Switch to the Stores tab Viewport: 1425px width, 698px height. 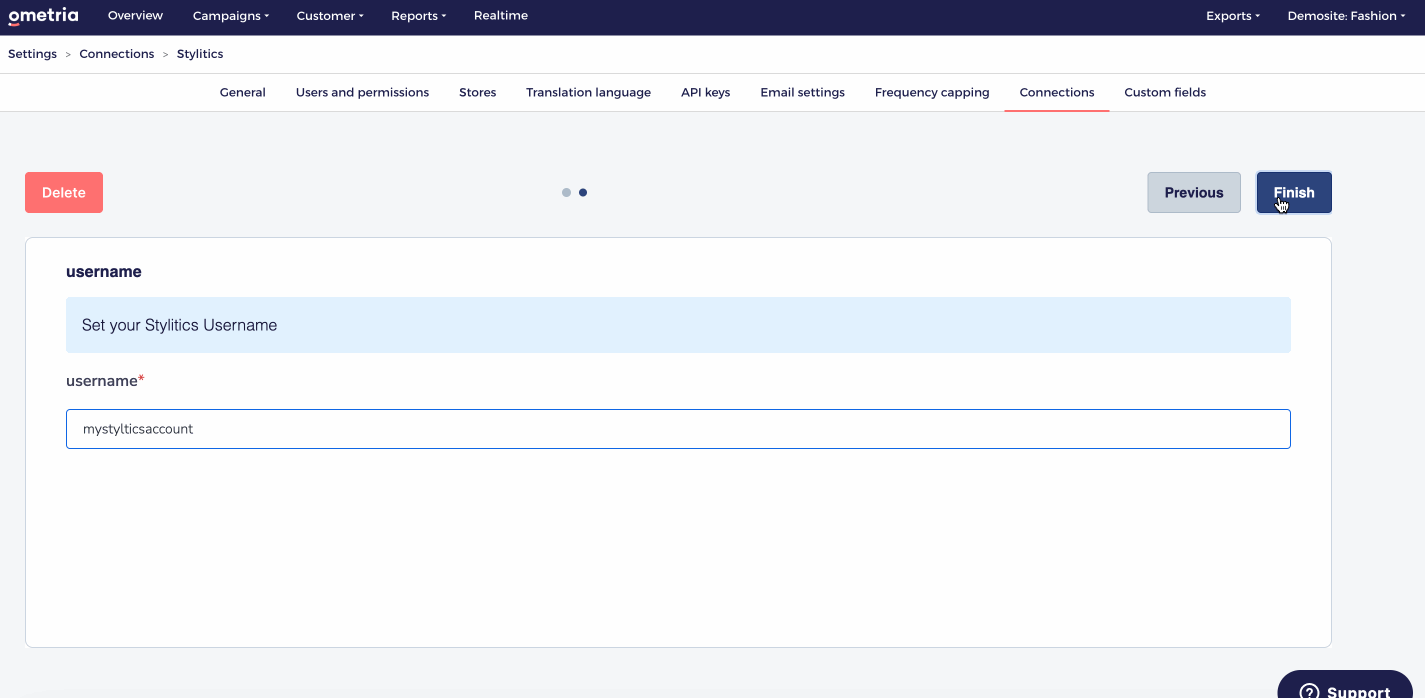point(478,92)
